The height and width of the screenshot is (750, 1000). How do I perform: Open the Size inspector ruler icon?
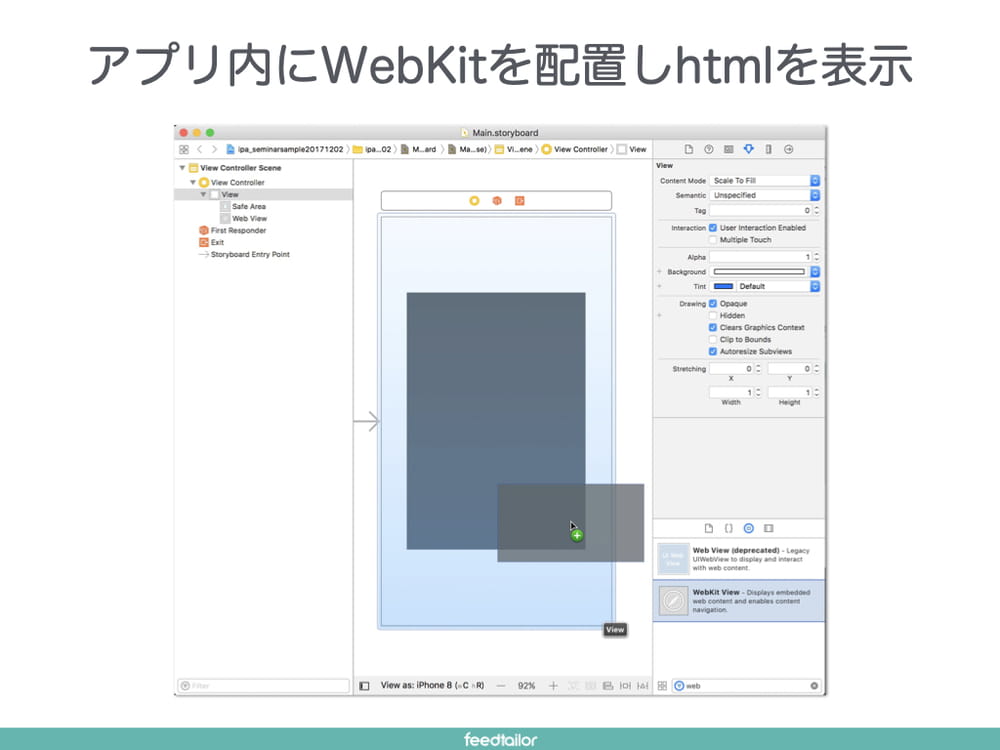tap(768, 149)
